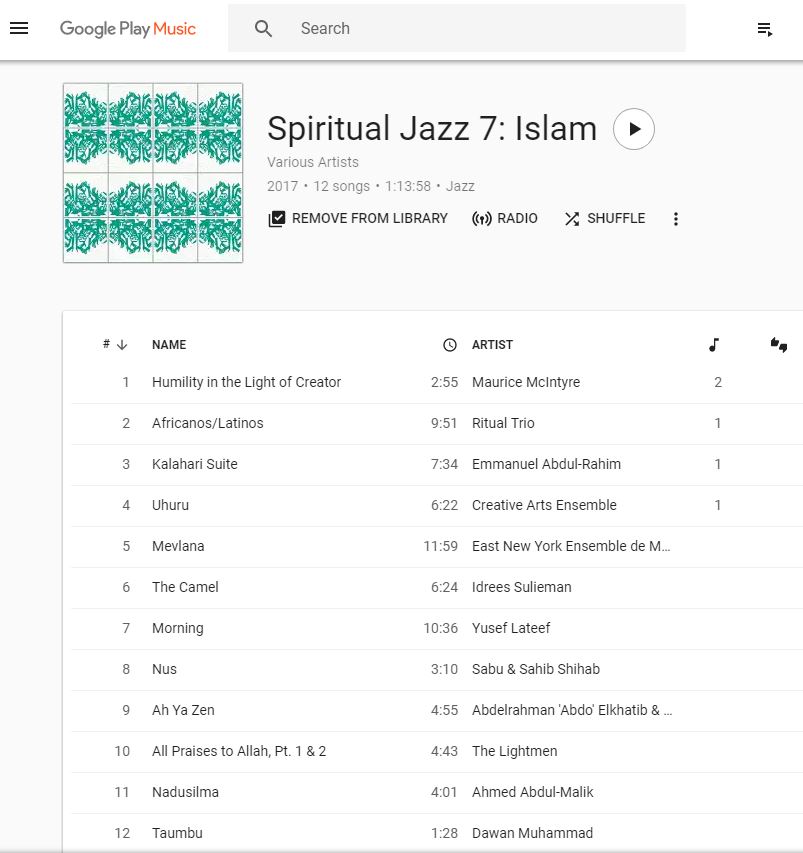This screenshot has width=803, height=853.
Task: Select track Uhuru
Action: tap(170, 505)
